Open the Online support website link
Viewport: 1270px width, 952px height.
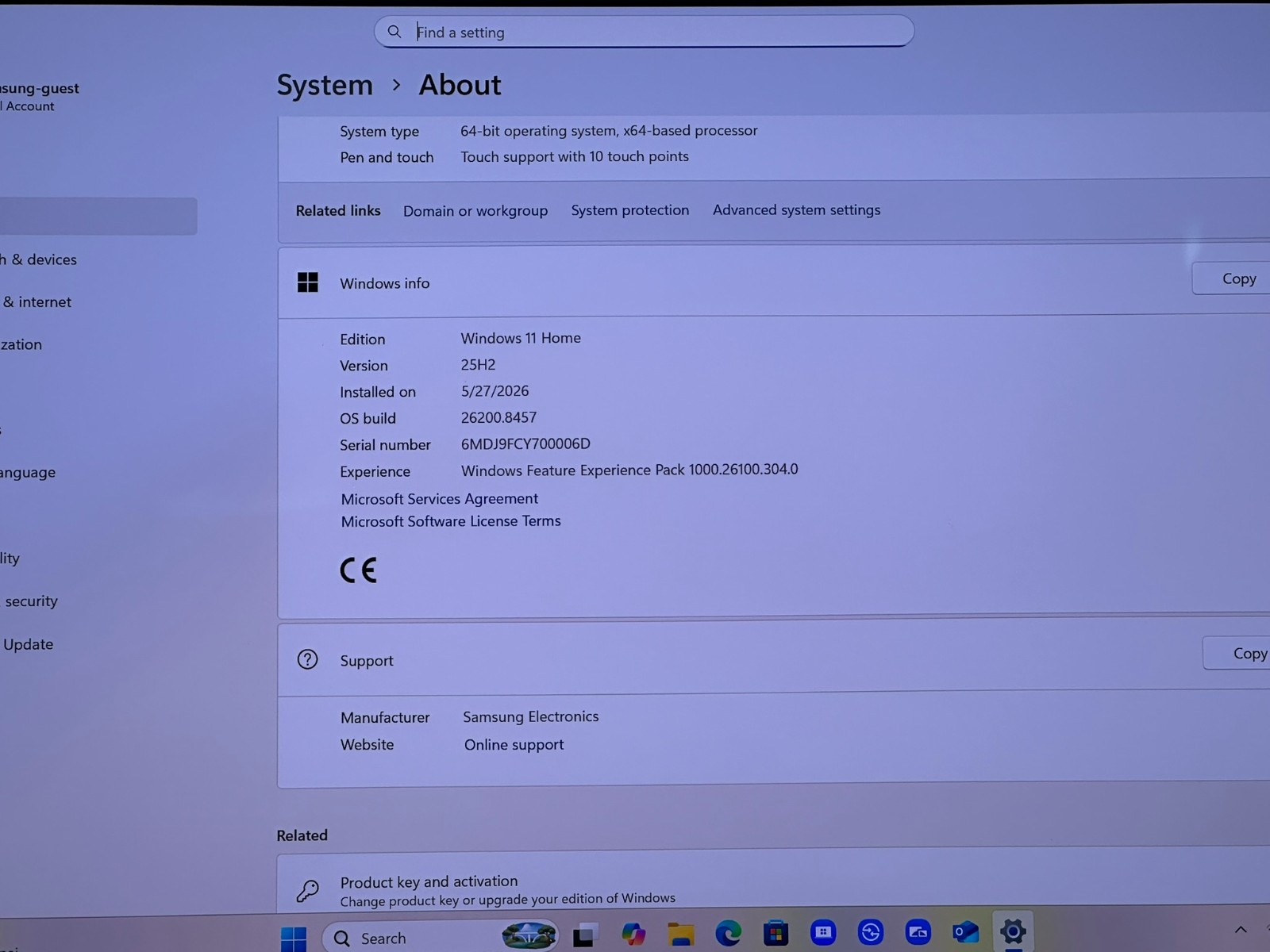514,745
